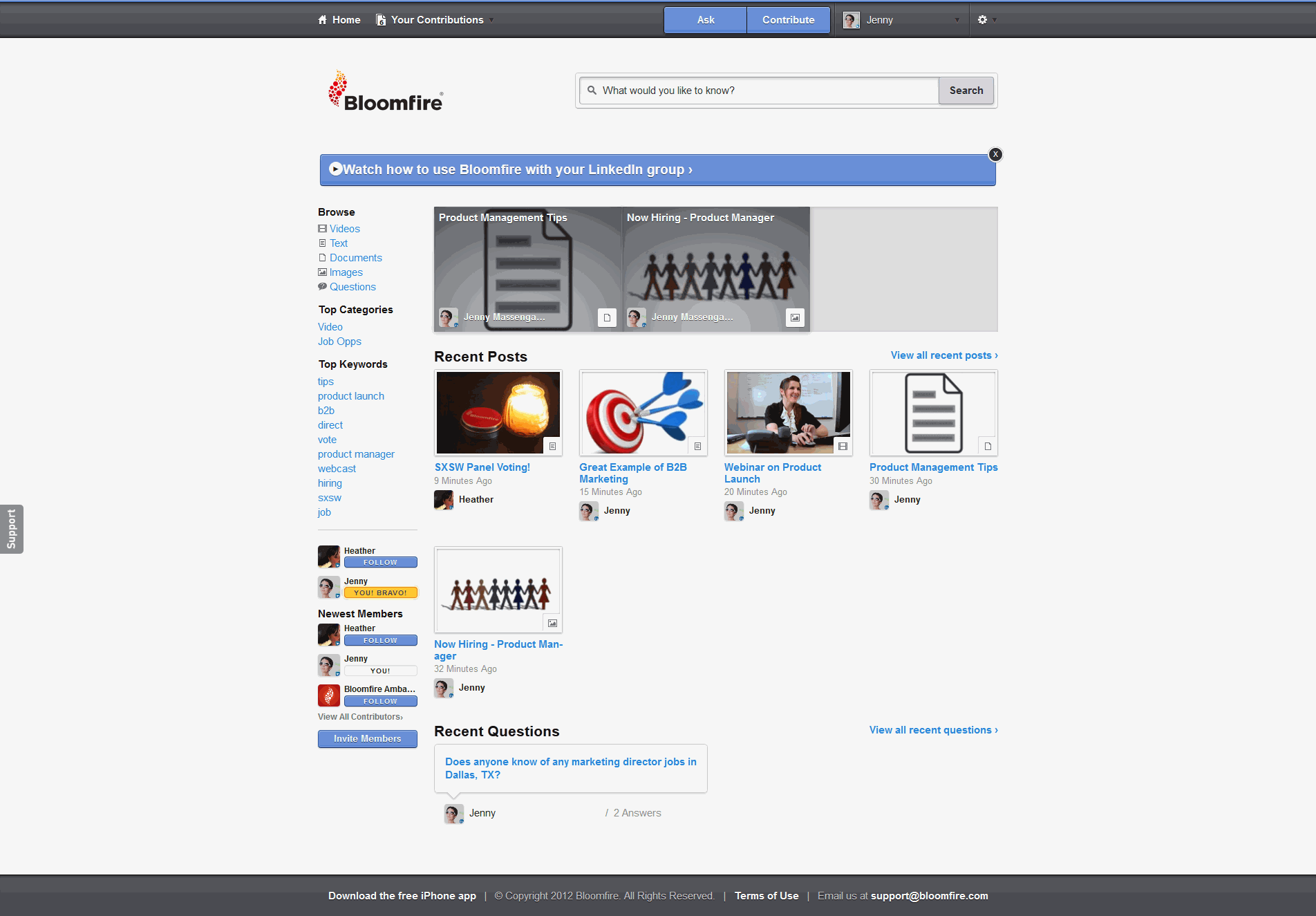Focus the 'What would you like to know?' search field
Image resolution: width=1316 pixels, height=916 pixels.
click(x=759, y=91)
